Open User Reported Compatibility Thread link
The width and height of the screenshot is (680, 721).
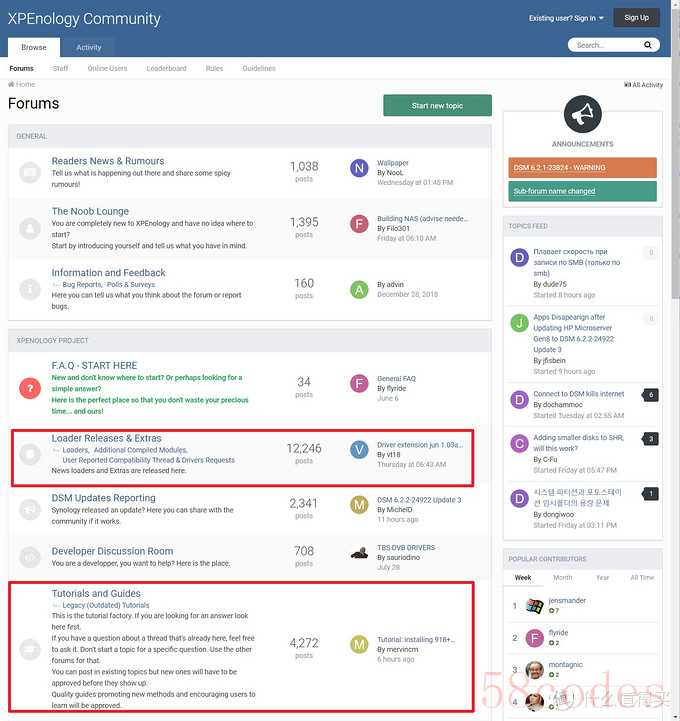(x=149, y=460)
